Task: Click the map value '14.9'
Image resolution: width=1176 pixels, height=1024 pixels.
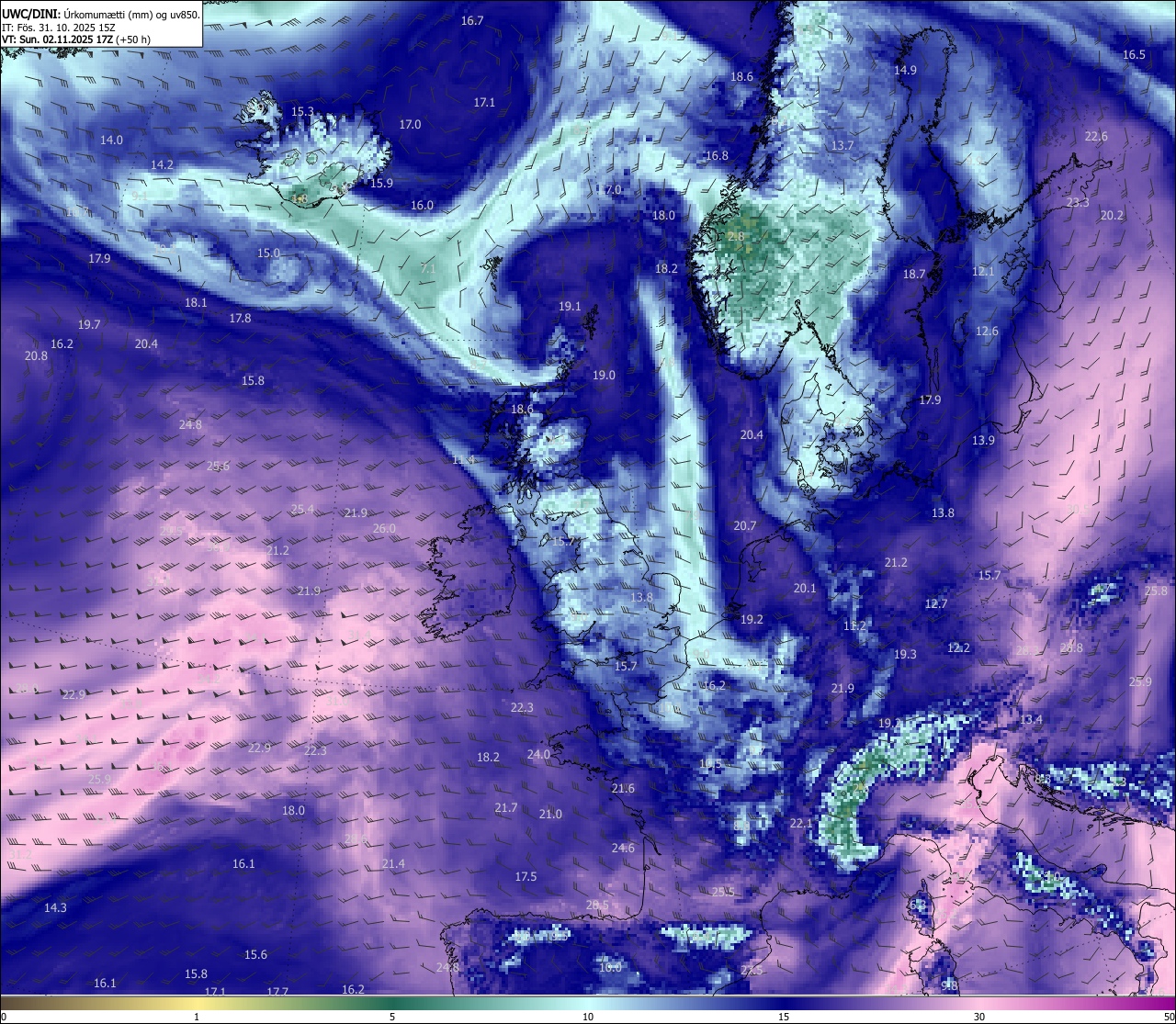Action: 905,70
